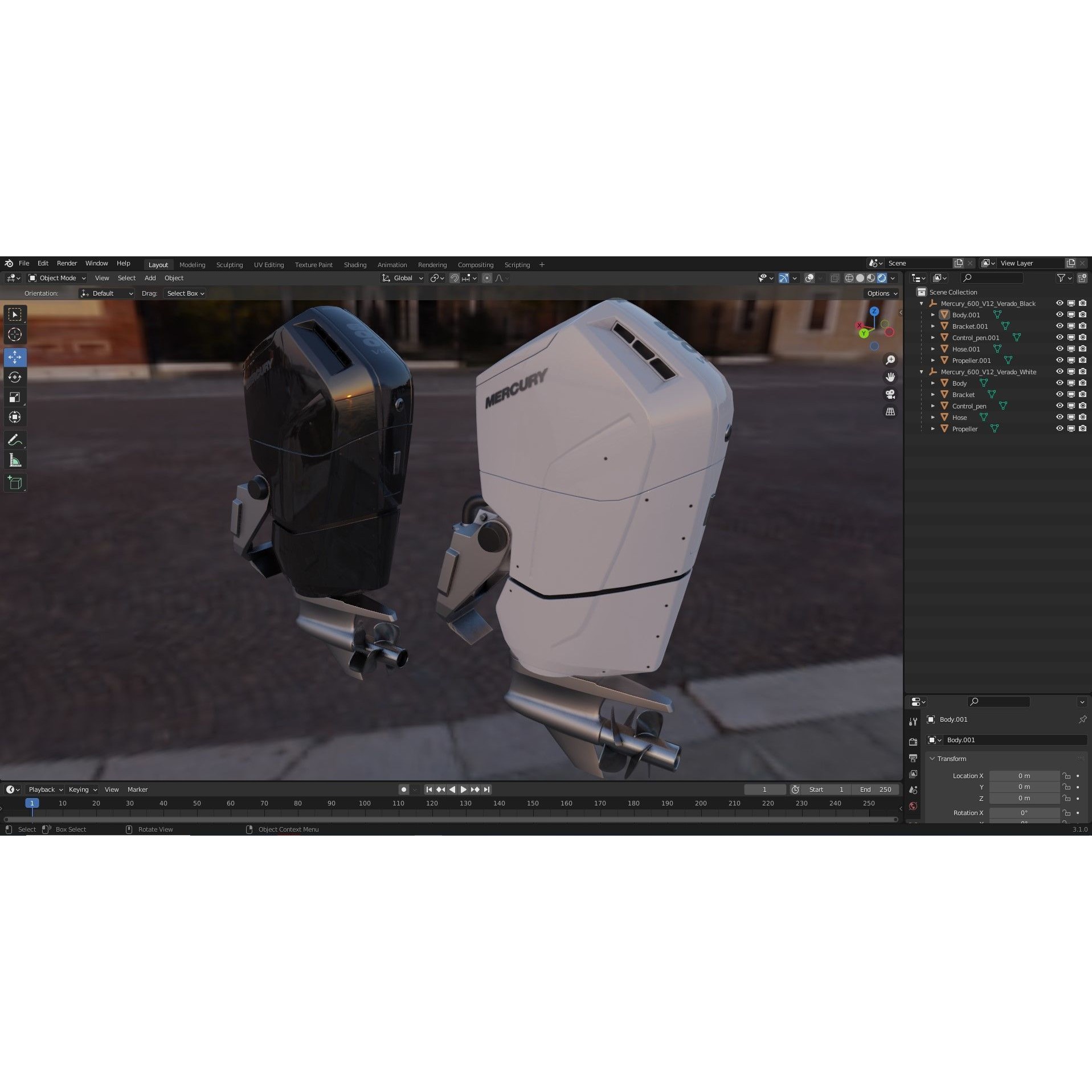Click the camera view icon in viewport gizmos

click(x=890, y=394)
